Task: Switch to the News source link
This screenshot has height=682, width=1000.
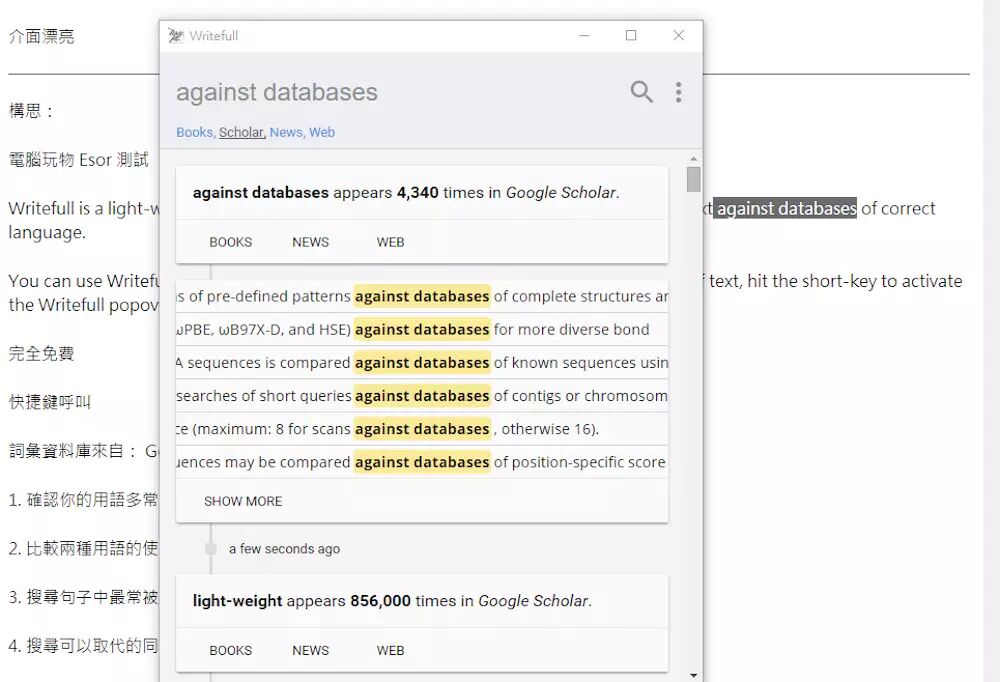Action: coord(285,132)
